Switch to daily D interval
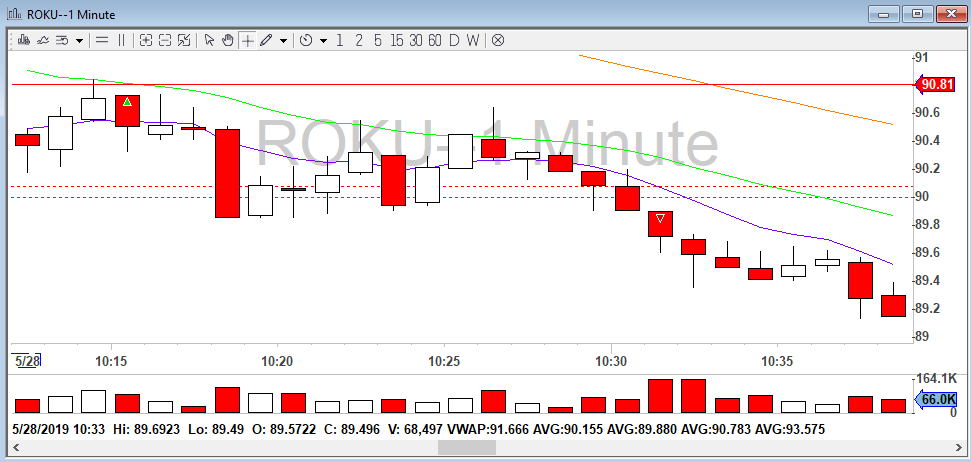Screen dimensions: 971x462 tap(454, 41)
